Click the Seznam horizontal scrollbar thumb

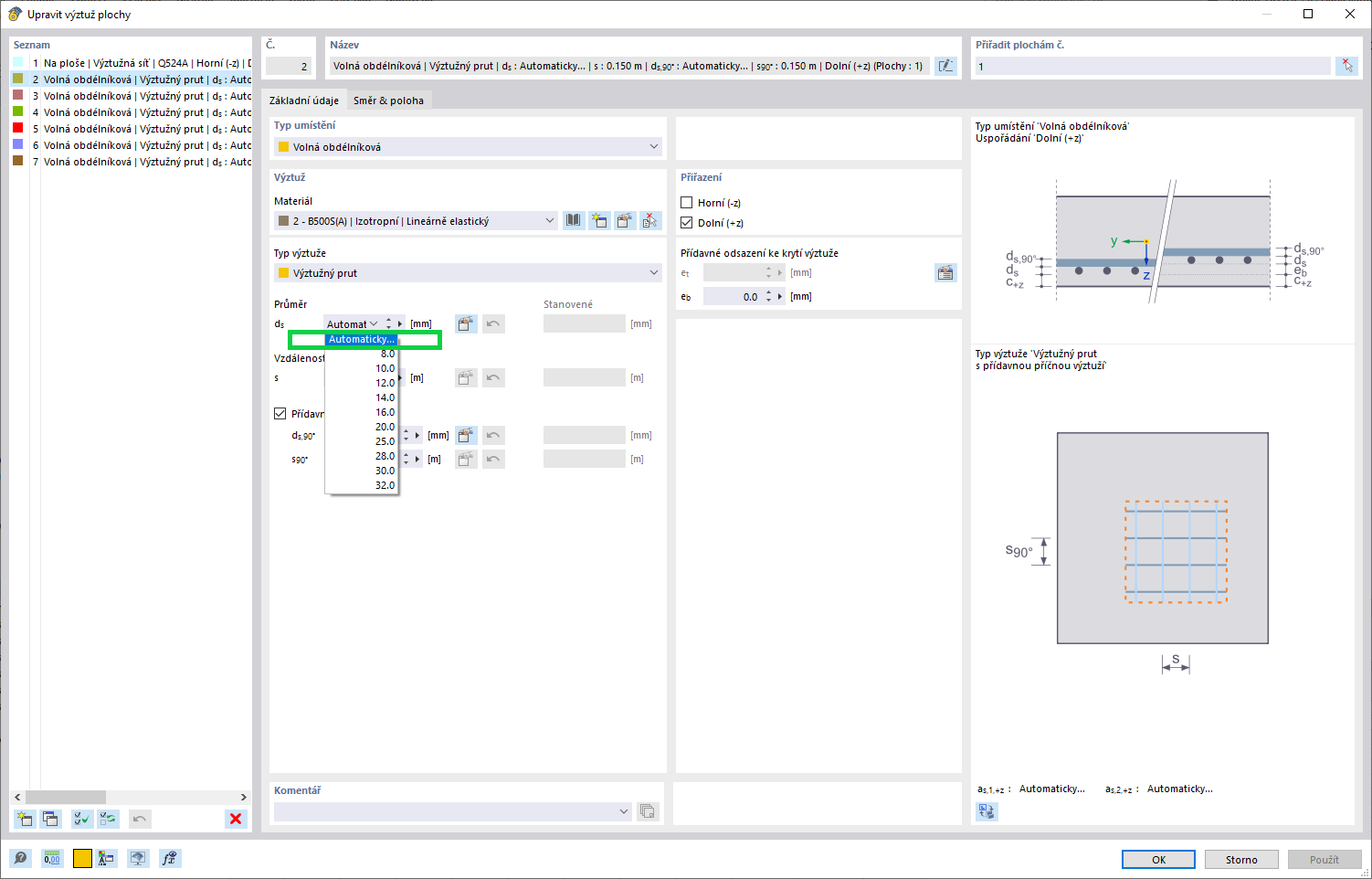66,797
